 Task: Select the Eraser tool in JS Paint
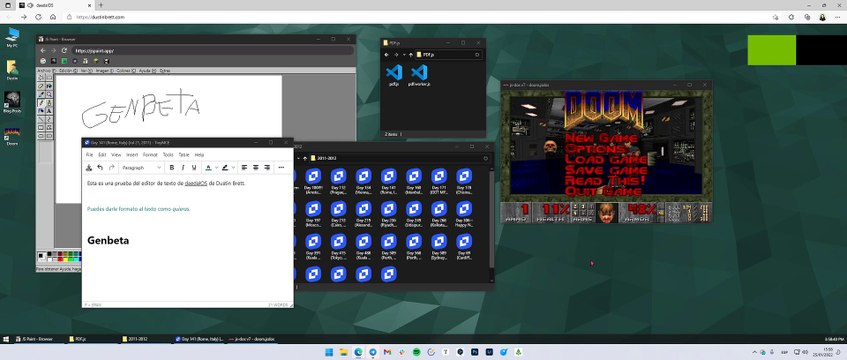[x=41, y=86]
